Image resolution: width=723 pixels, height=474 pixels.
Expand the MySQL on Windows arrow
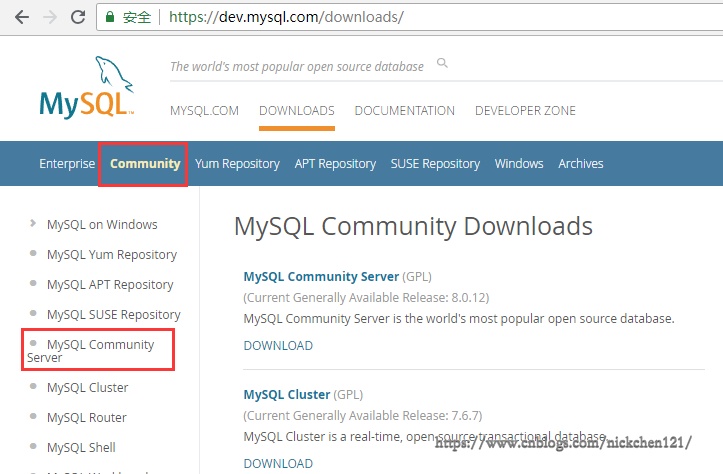(x=33, y=224)
